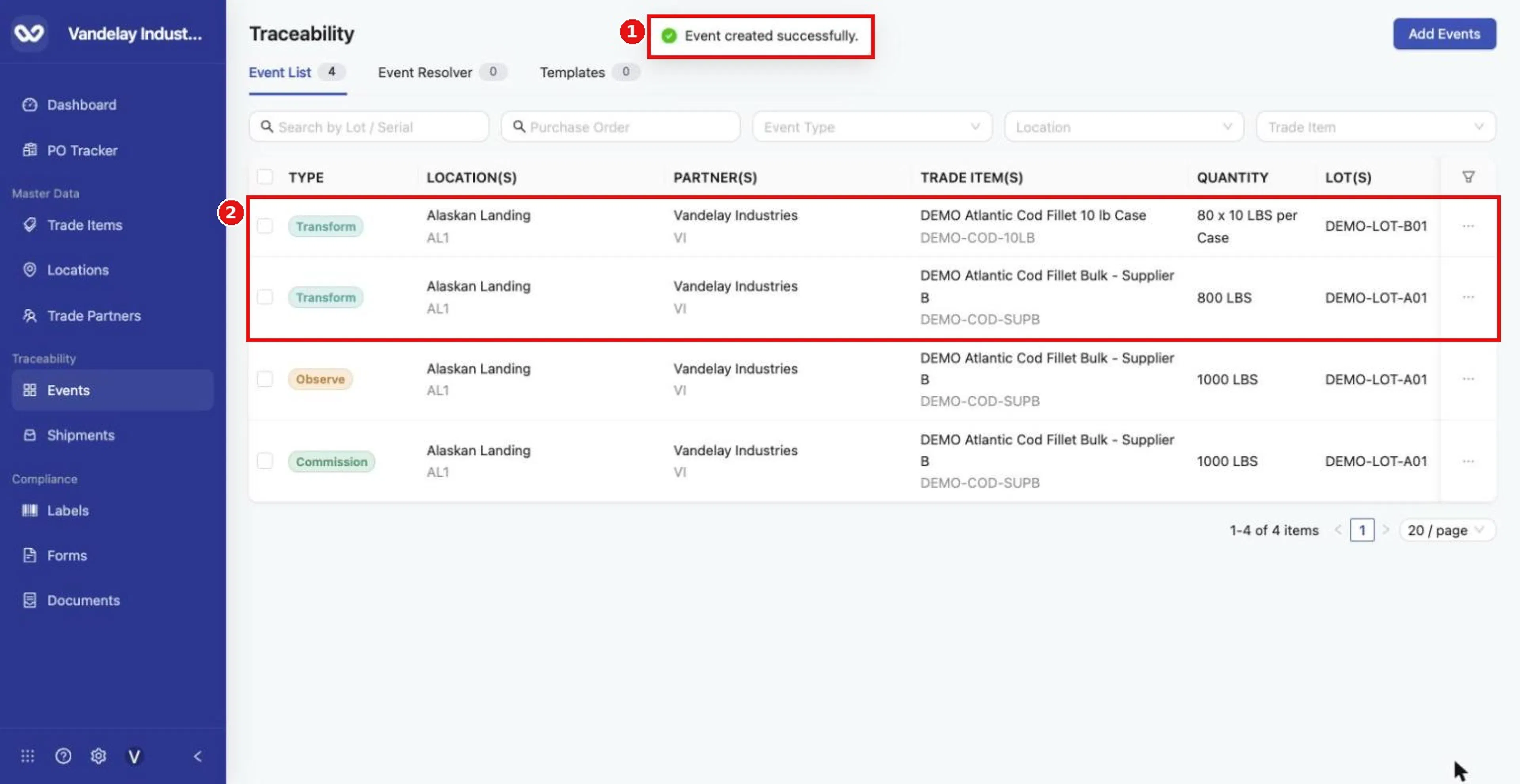
Task: Toggle the select-all header checkbox
Action: pyautogui.click(x=265, y=177)
